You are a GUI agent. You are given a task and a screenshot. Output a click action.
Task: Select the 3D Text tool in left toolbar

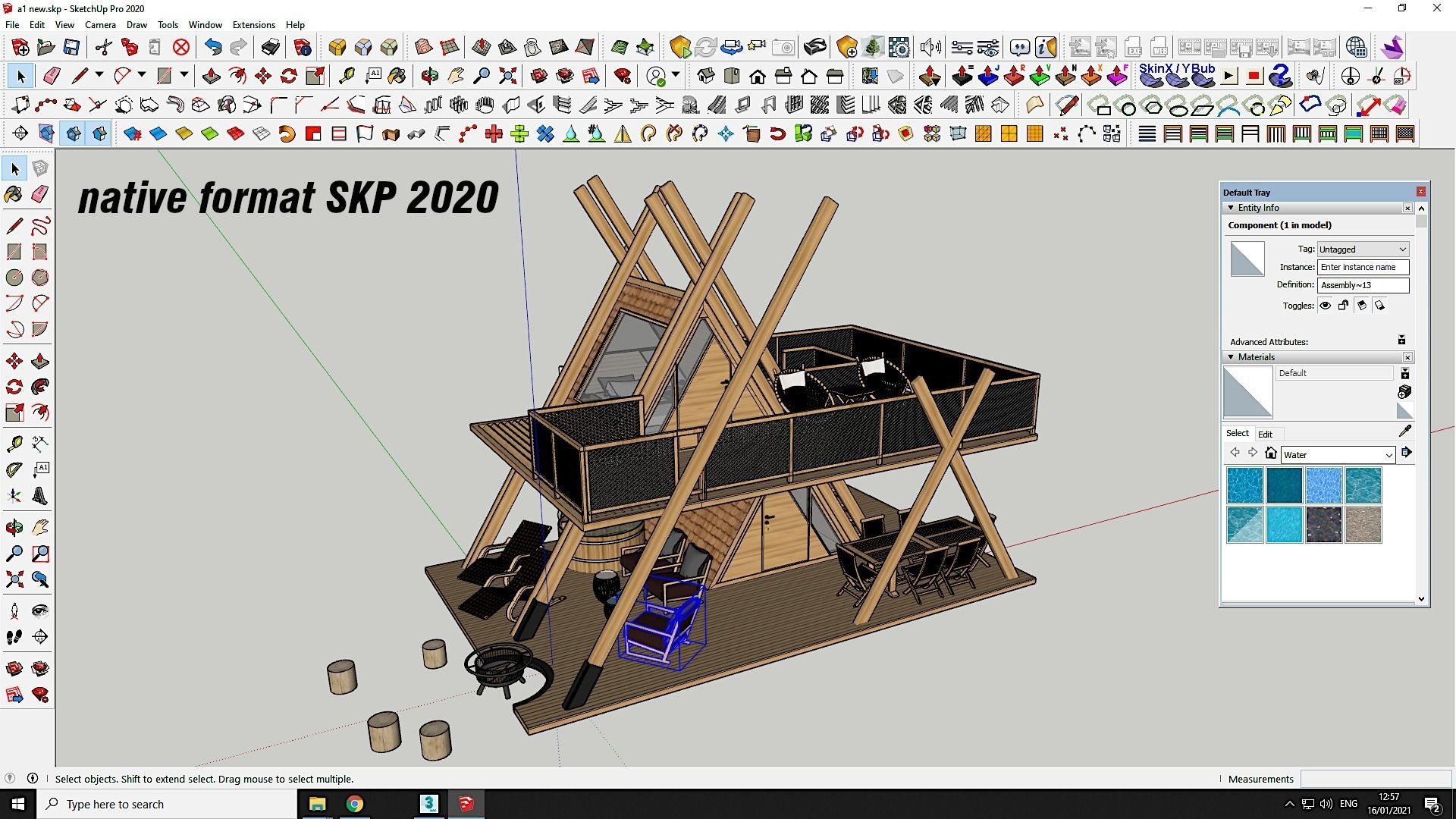click(x=40, y=496)
